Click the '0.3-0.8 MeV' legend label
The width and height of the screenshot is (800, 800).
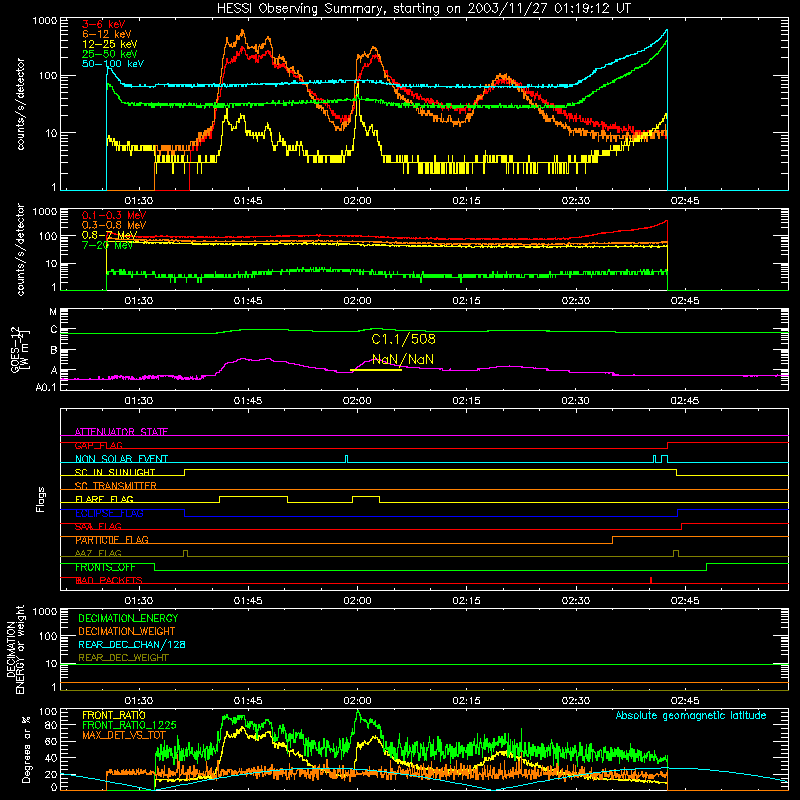pyautogui.click(x=114, y=225)
